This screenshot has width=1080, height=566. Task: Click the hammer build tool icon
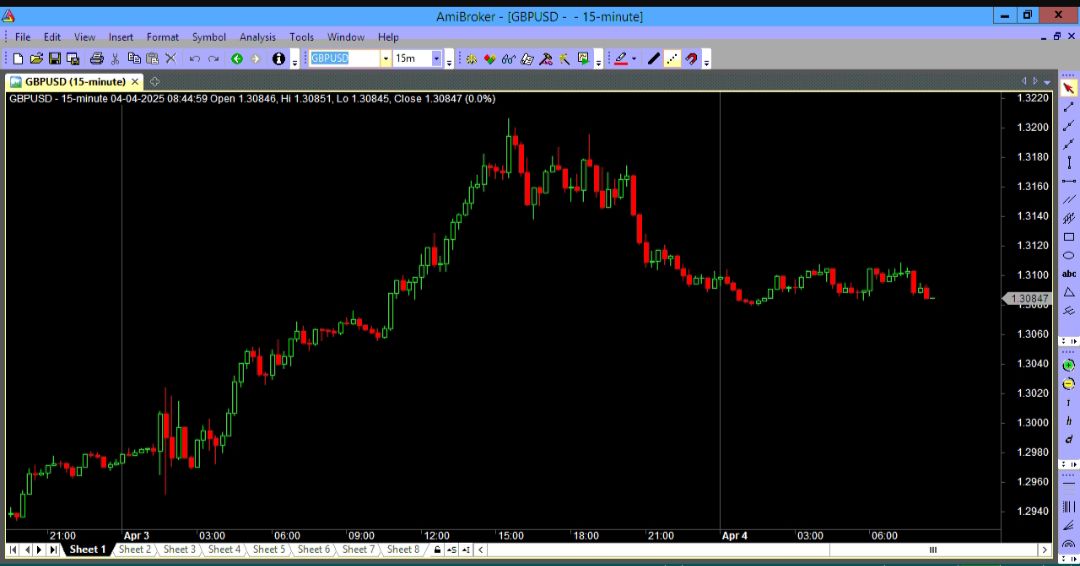coord(546,59)
